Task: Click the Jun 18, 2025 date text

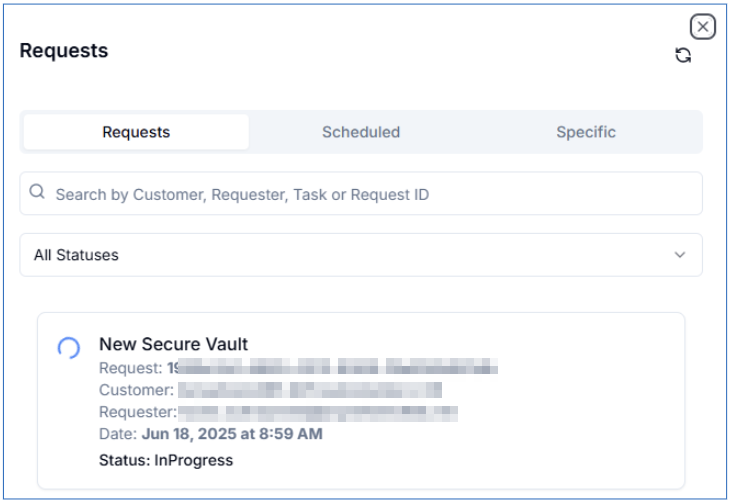Action: pyautogui.click(x=232, y=434)
